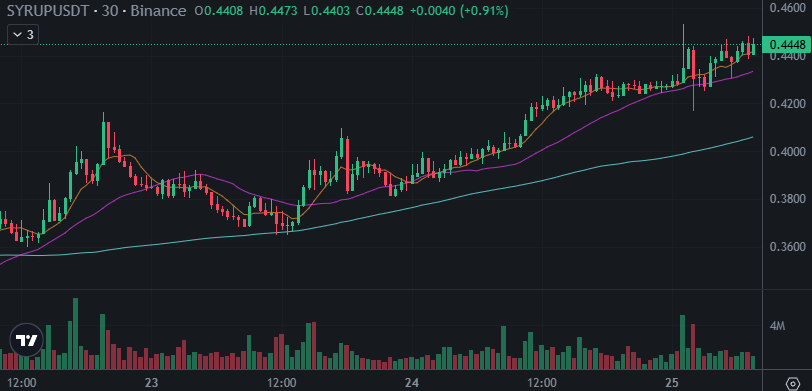Open chart settings gear icon
The image size is (812, 391).
click(x=793, y=384)
